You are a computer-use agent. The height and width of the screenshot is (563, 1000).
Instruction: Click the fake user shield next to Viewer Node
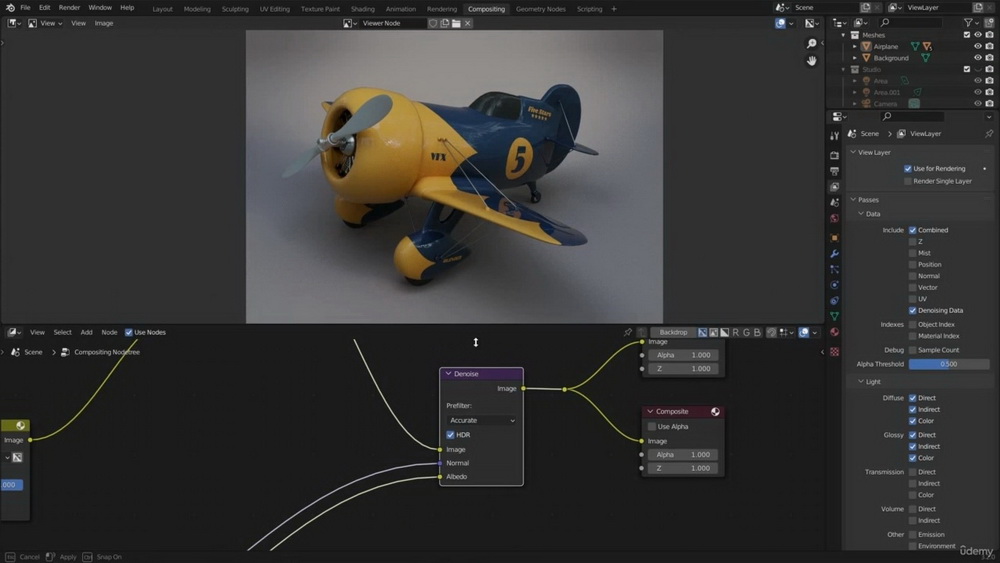point(433,23)
